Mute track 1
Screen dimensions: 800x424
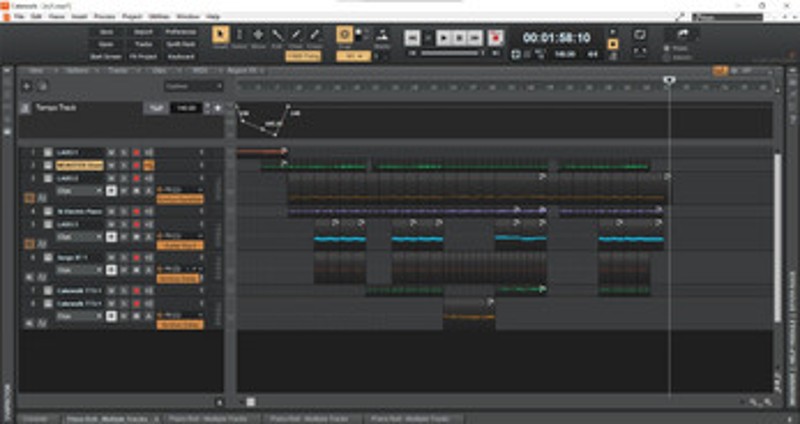tap(111, 153)
